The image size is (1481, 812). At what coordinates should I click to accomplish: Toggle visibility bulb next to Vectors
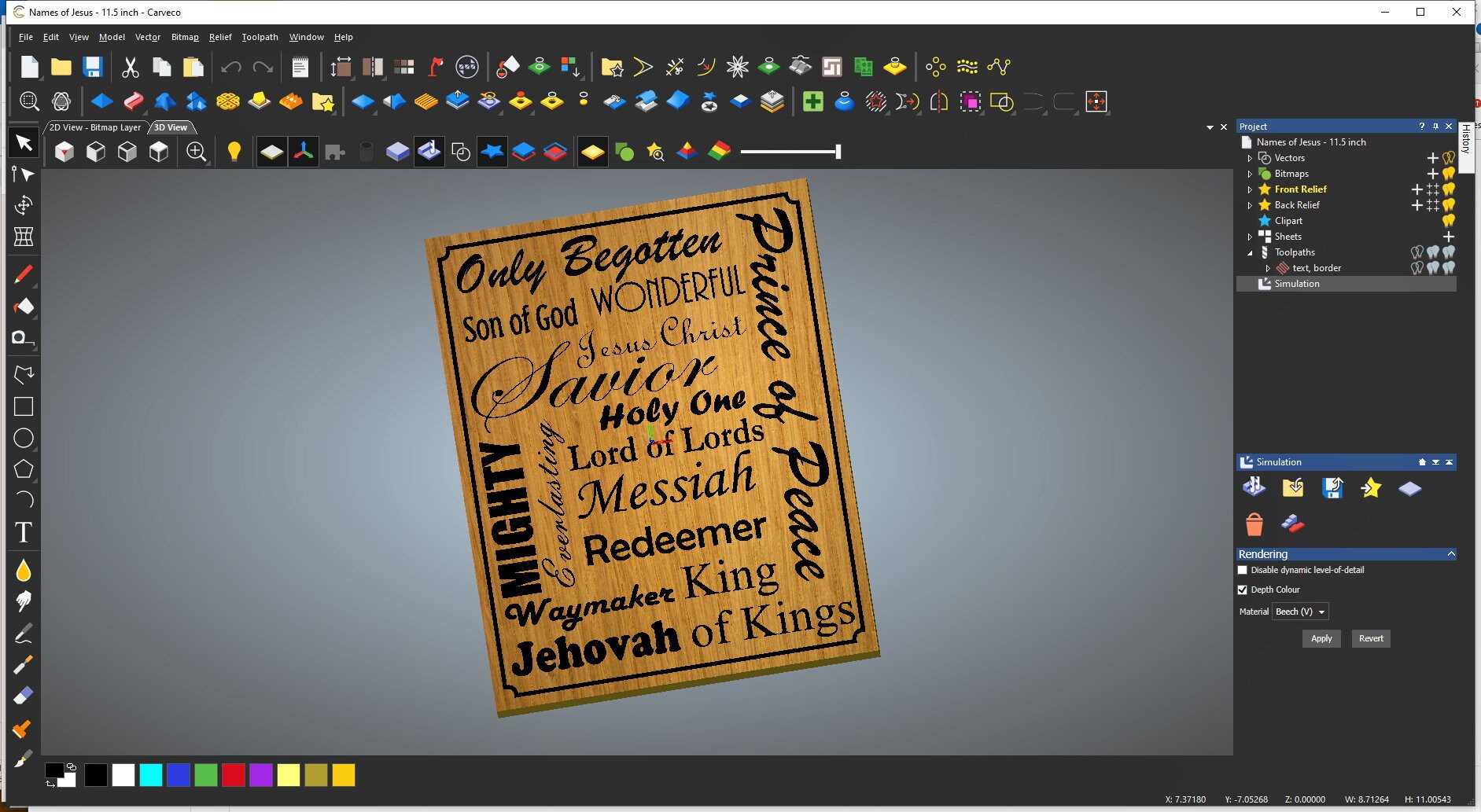pos(1448,158)
